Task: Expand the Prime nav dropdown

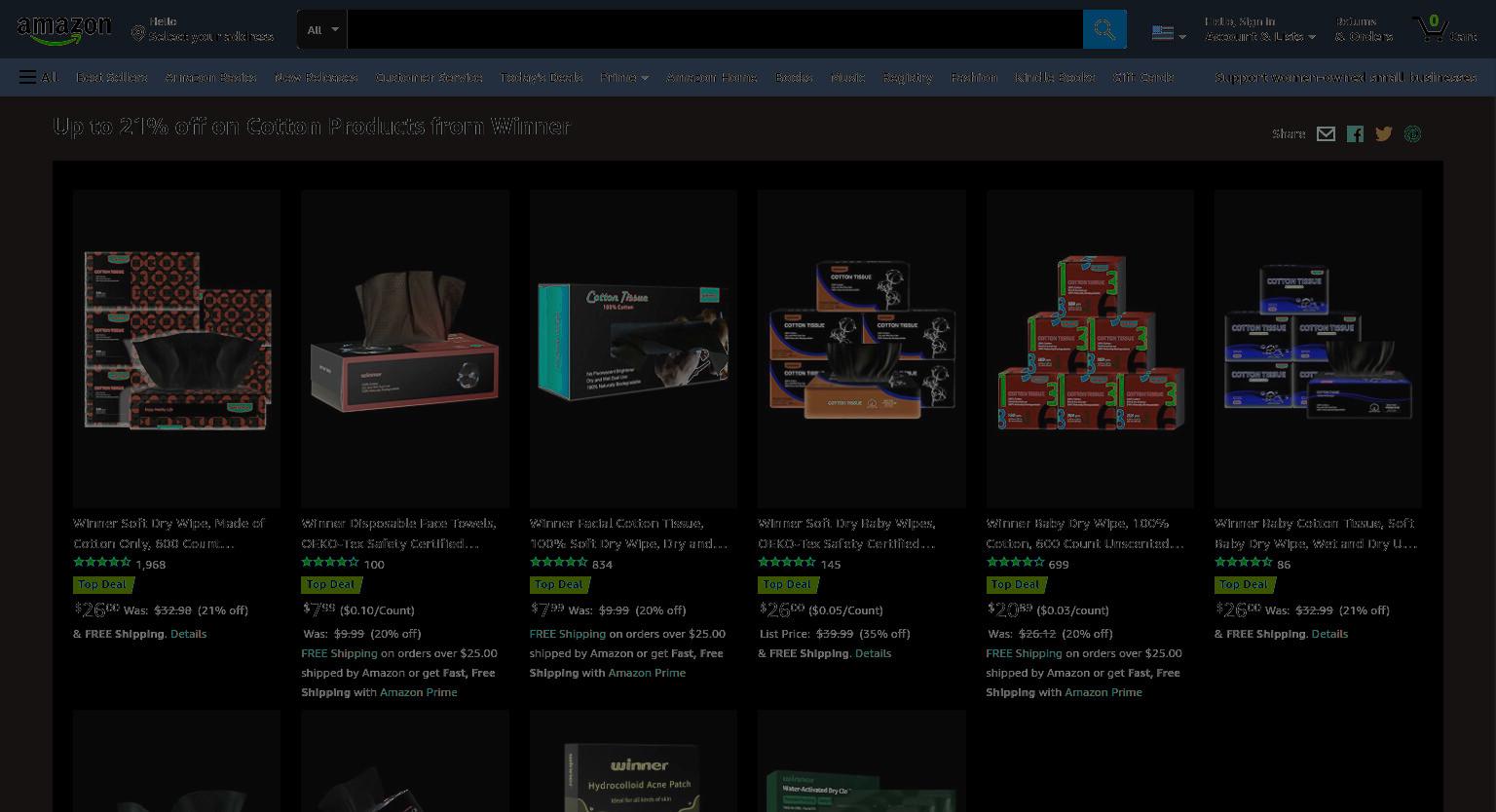Action: (x=623, y=77)
